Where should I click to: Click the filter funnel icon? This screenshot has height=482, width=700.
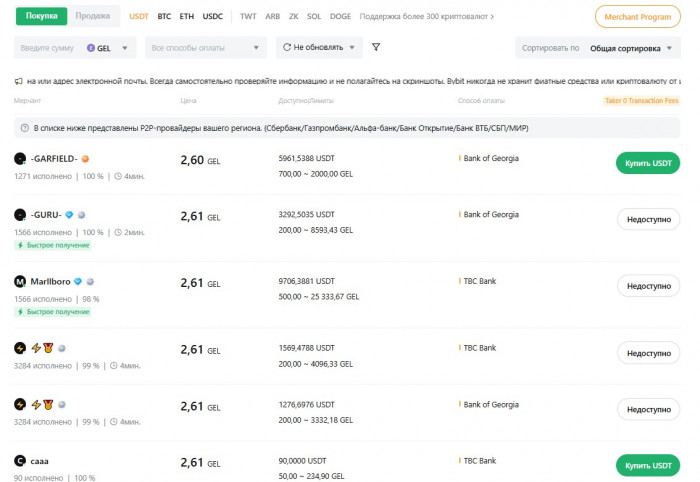tap(376, 47)
